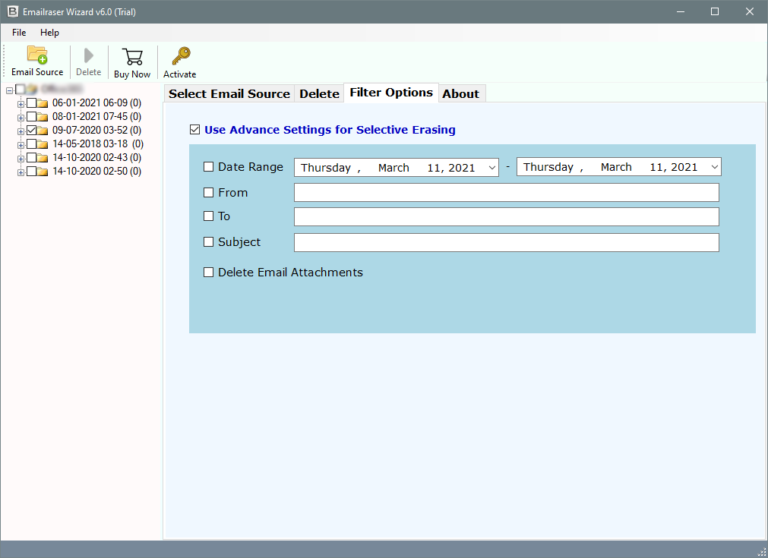The height and width of the screenshot is (558, 768).
Task: Enable the Date Range filter checkbox
Action: coord(209,168)
